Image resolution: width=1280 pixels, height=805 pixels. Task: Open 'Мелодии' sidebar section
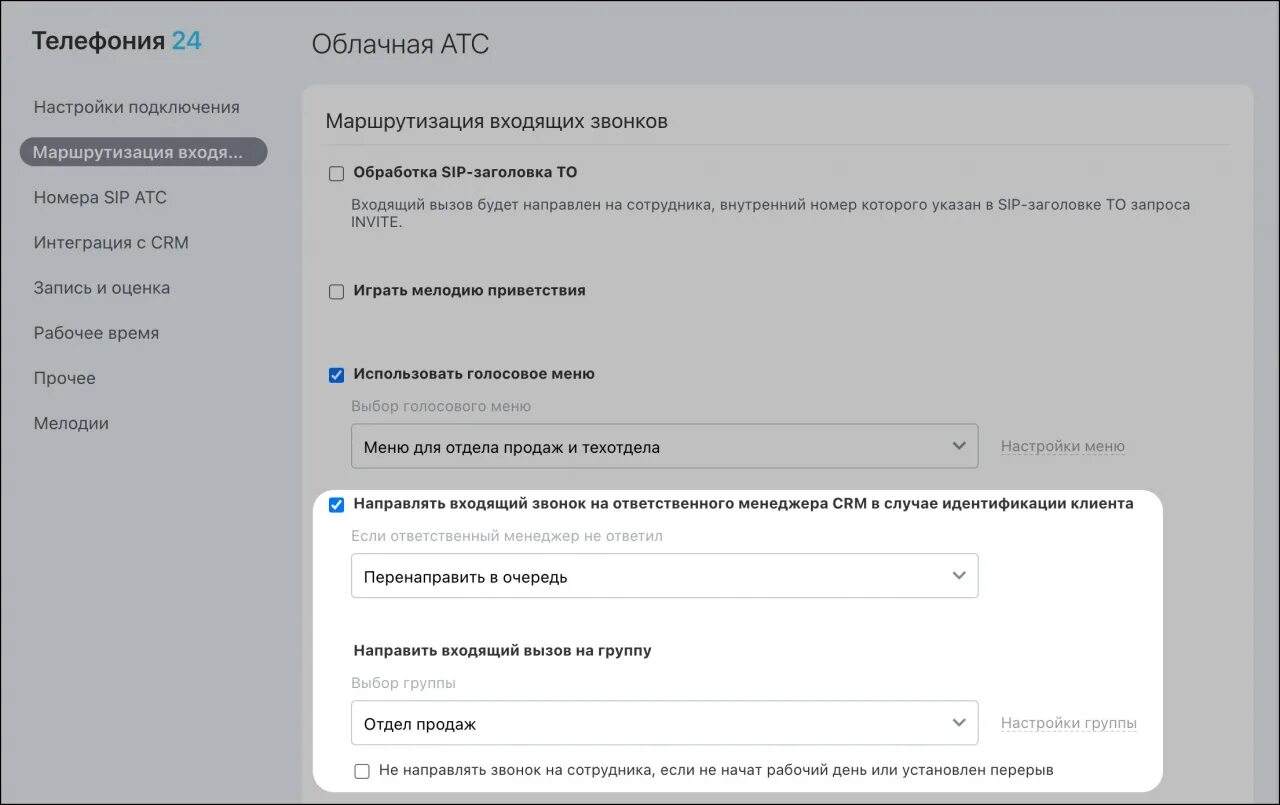[x=71, y=423]
